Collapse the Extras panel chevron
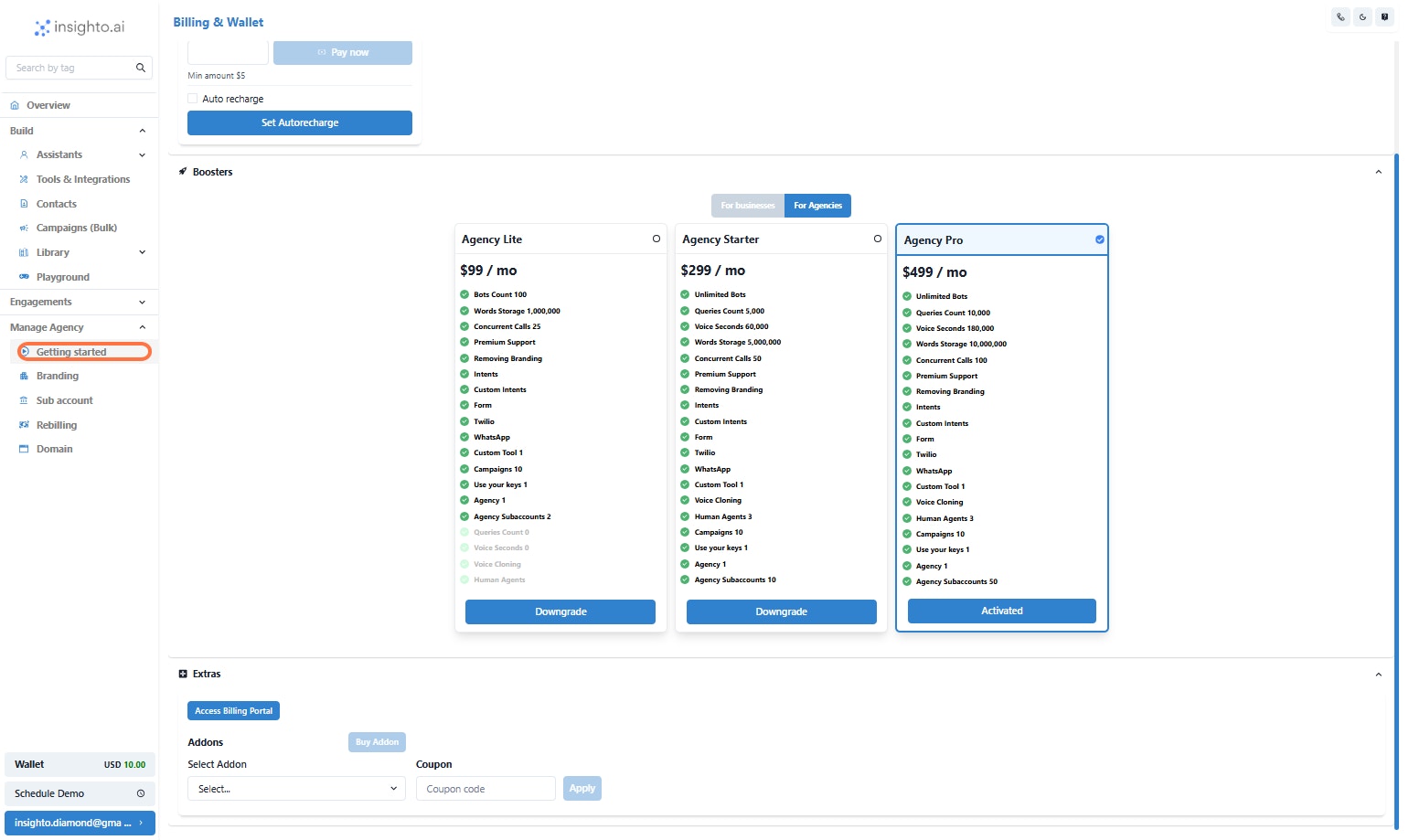Screen dimensions: 1409x840 tap(1379, 675)
